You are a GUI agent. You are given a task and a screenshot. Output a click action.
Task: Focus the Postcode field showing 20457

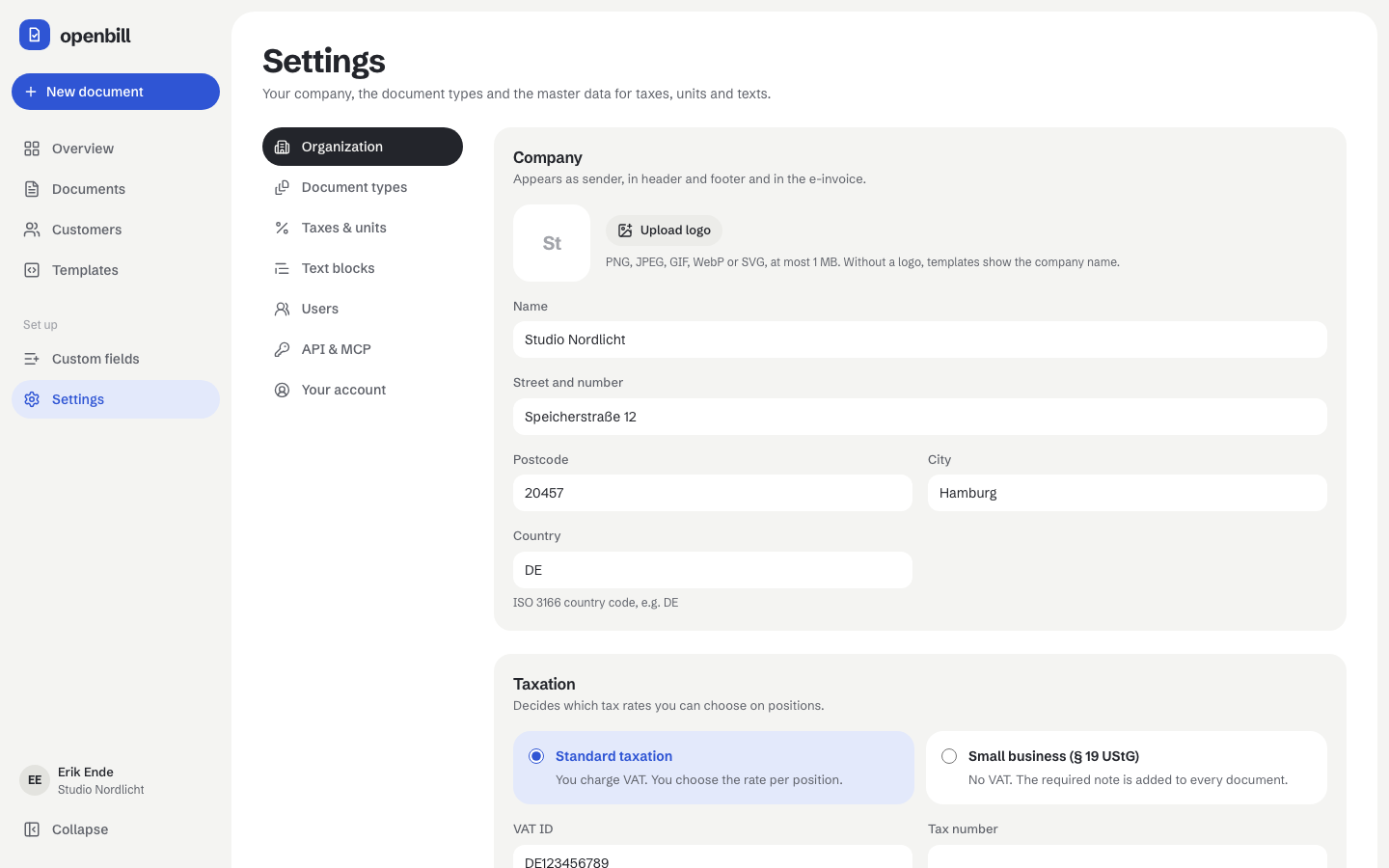(713, 493)
